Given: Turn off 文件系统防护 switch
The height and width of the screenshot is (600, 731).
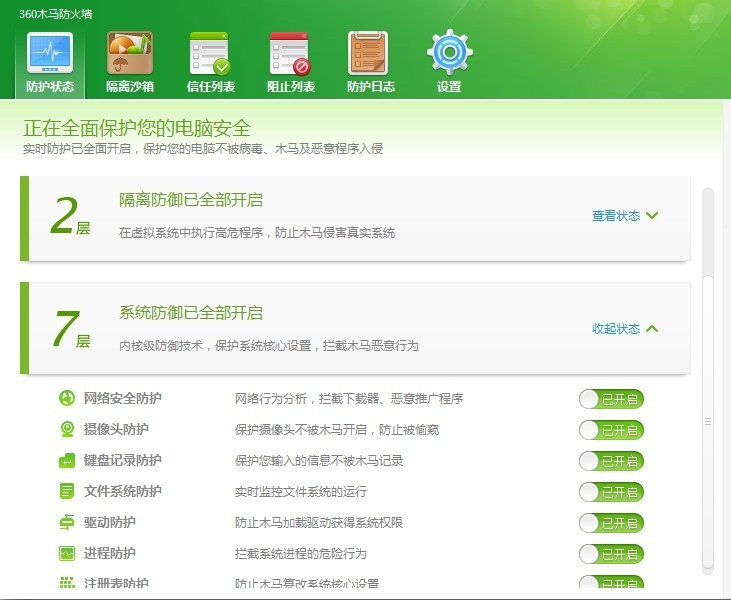Looking at the screenshot, I should coord(611,492).
